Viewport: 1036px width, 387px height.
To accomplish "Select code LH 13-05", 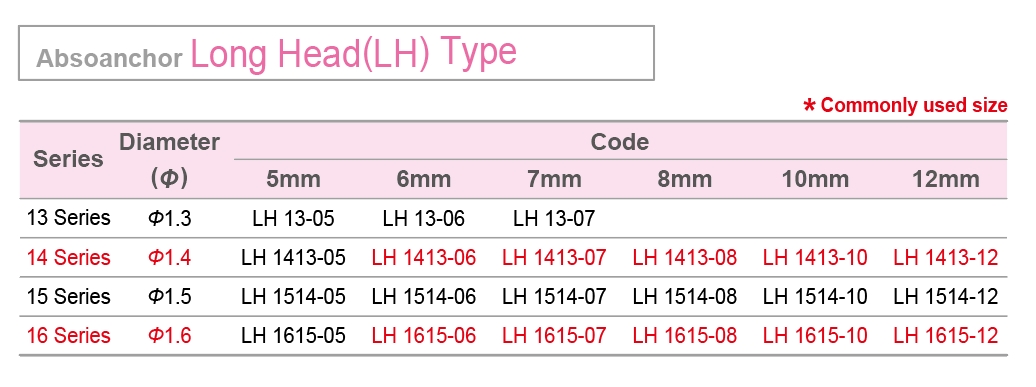I will tap(293, 218).
